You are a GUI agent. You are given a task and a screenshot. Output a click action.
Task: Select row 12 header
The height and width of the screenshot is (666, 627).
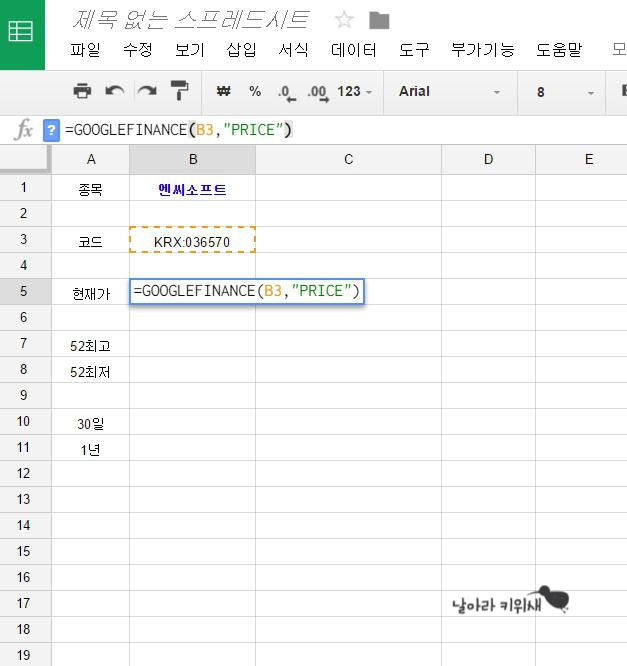24,474
